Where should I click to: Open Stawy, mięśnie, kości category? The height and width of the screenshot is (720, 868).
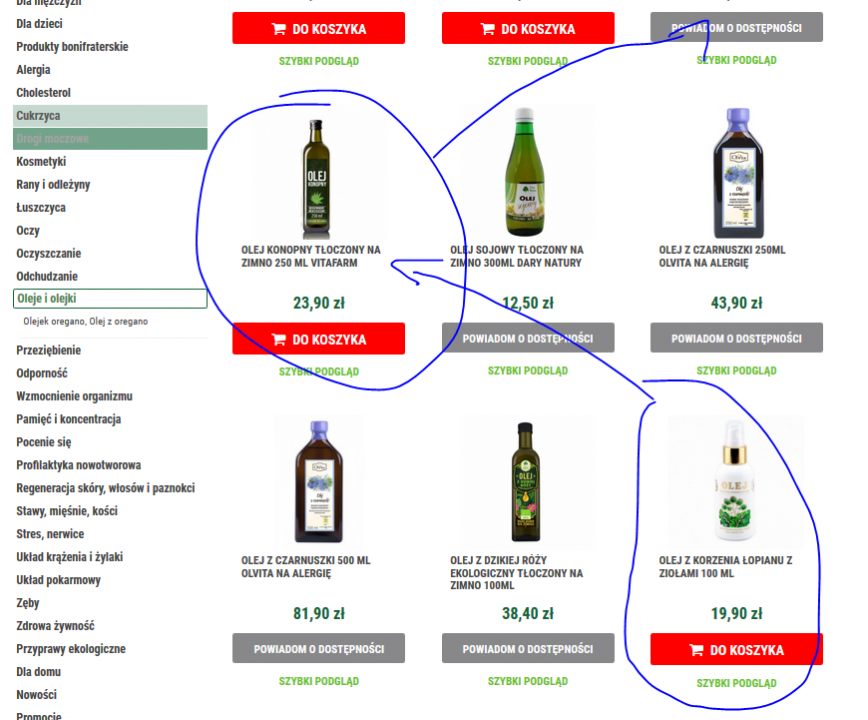pos(67,511)
